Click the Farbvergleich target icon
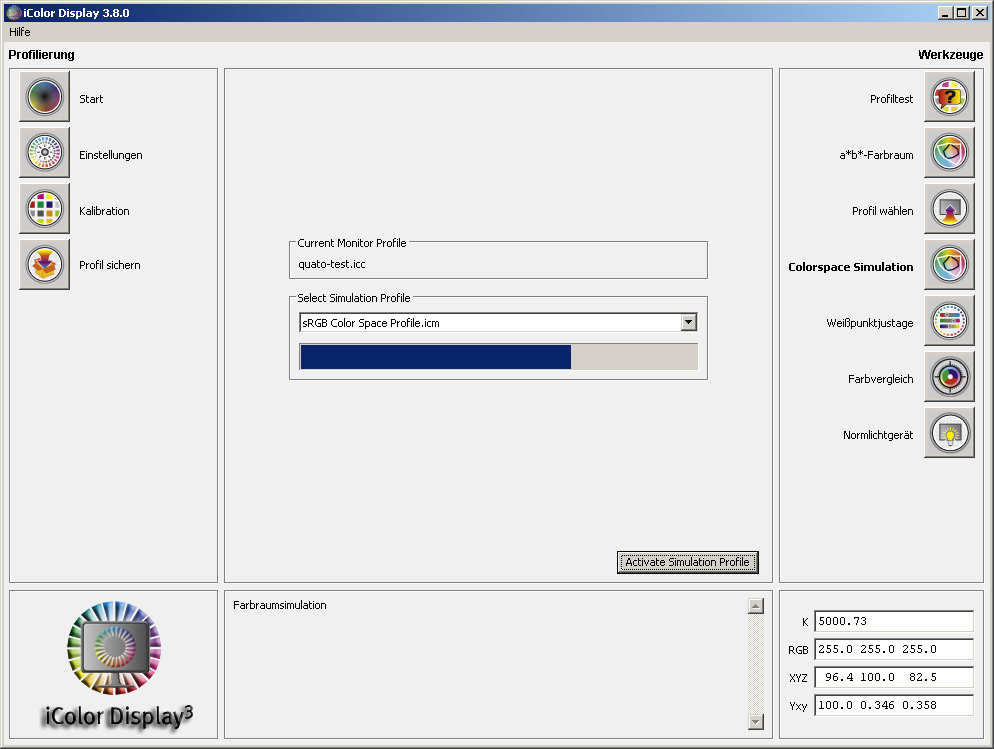 coord(949,377)
